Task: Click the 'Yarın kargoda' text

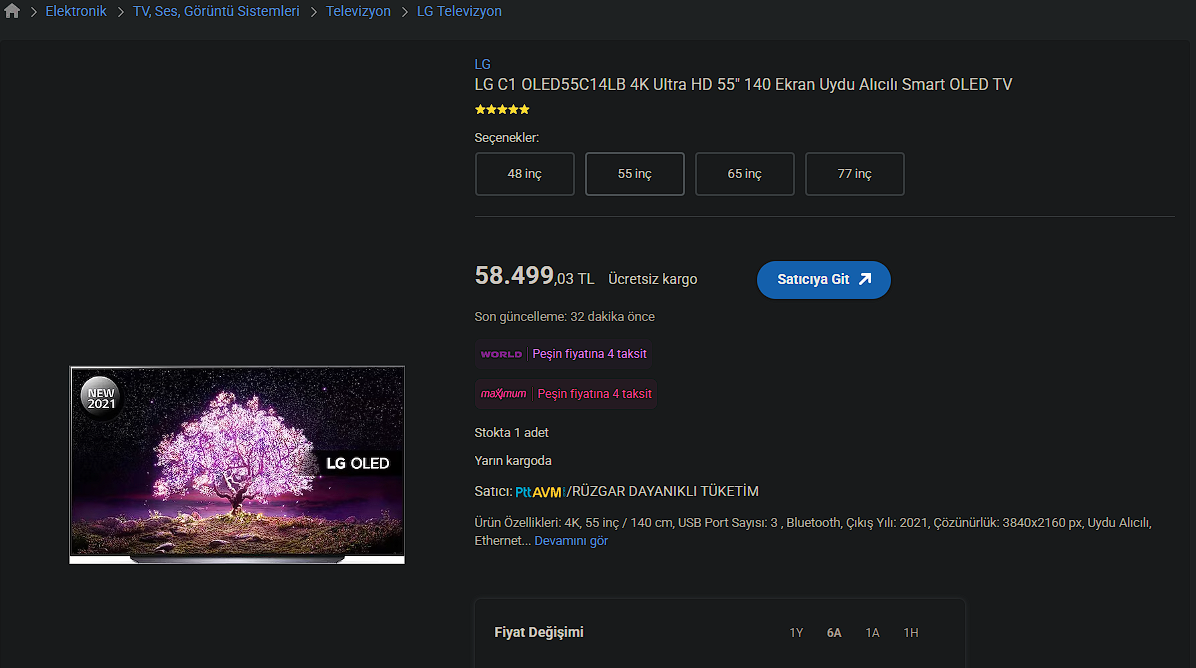Action: [513, 461]
